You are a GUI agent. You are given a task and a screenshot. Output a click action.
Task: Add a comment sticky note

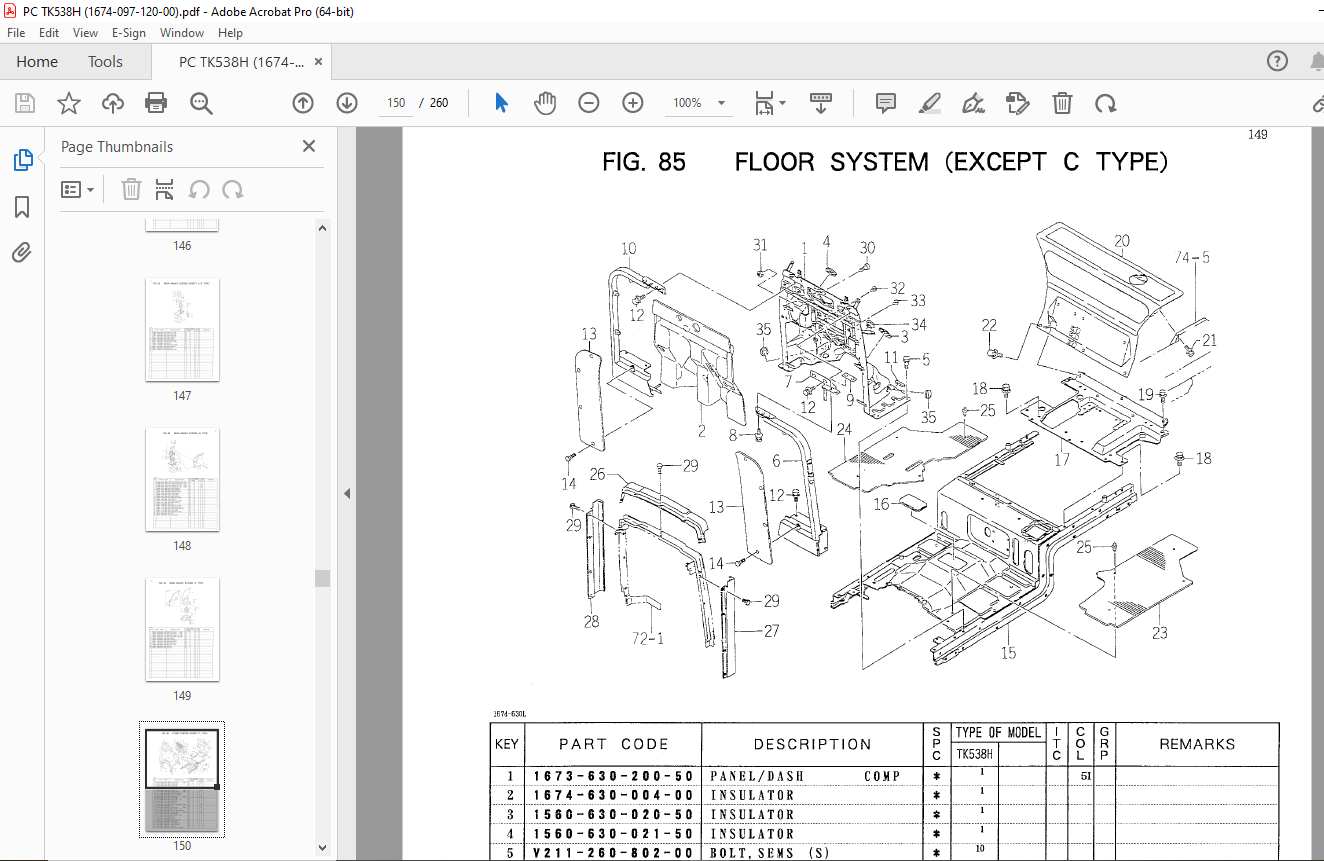point(885,103)
